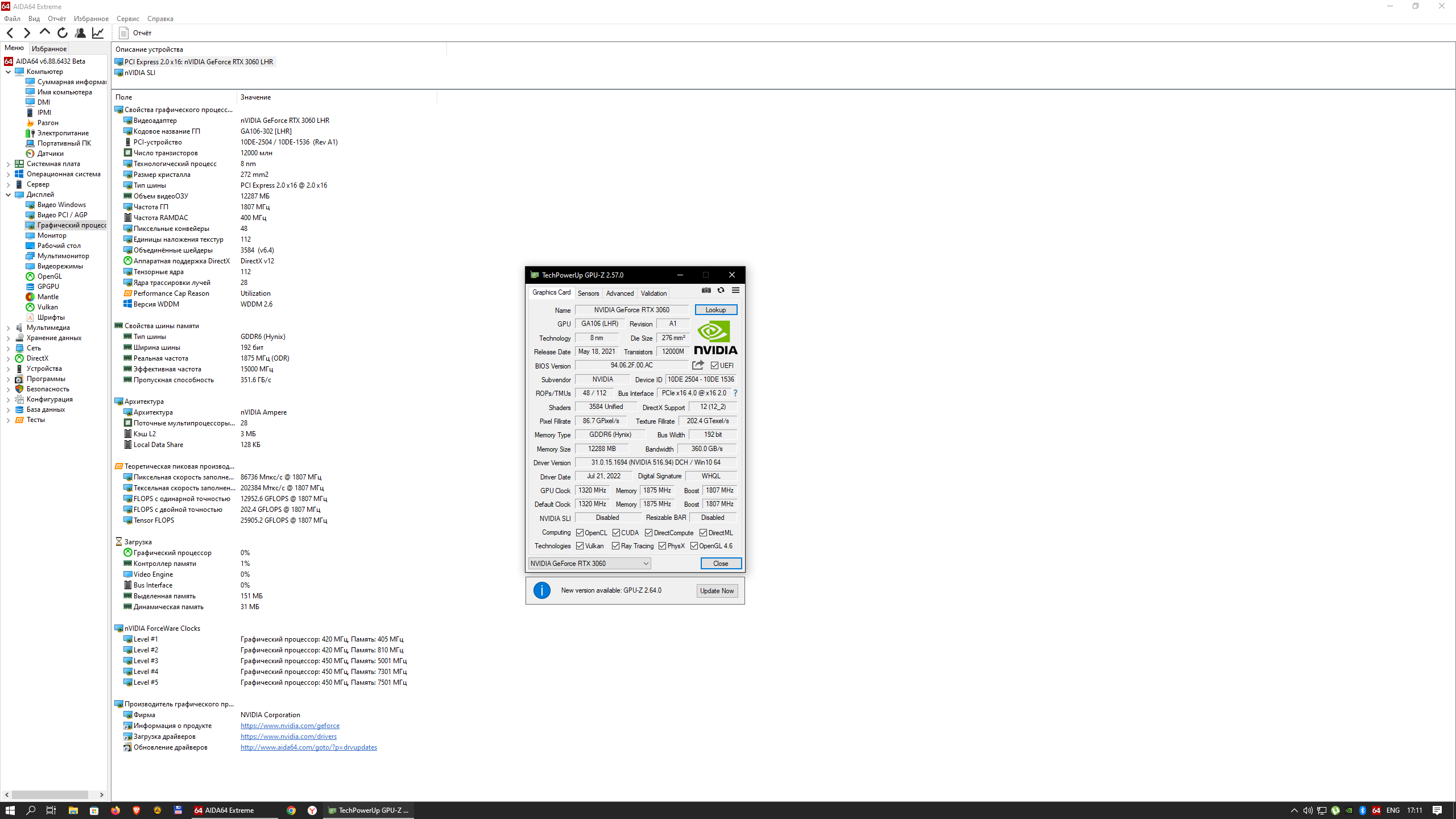Screen dimensions: 1456x819
Task: Toggle the CUDA checkbox
Action: point(616,533)
